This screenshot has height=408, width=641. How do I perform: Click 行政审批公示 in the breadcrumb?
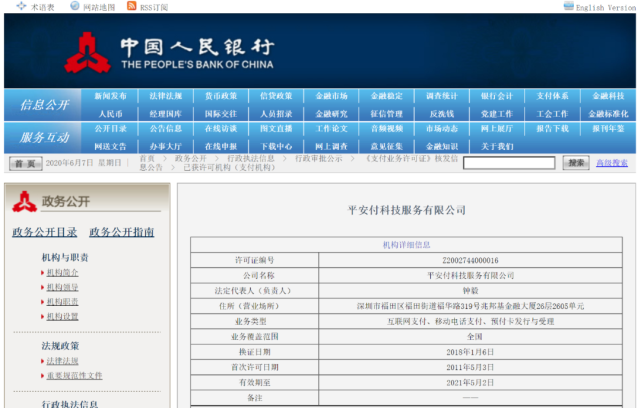(318, 159)
